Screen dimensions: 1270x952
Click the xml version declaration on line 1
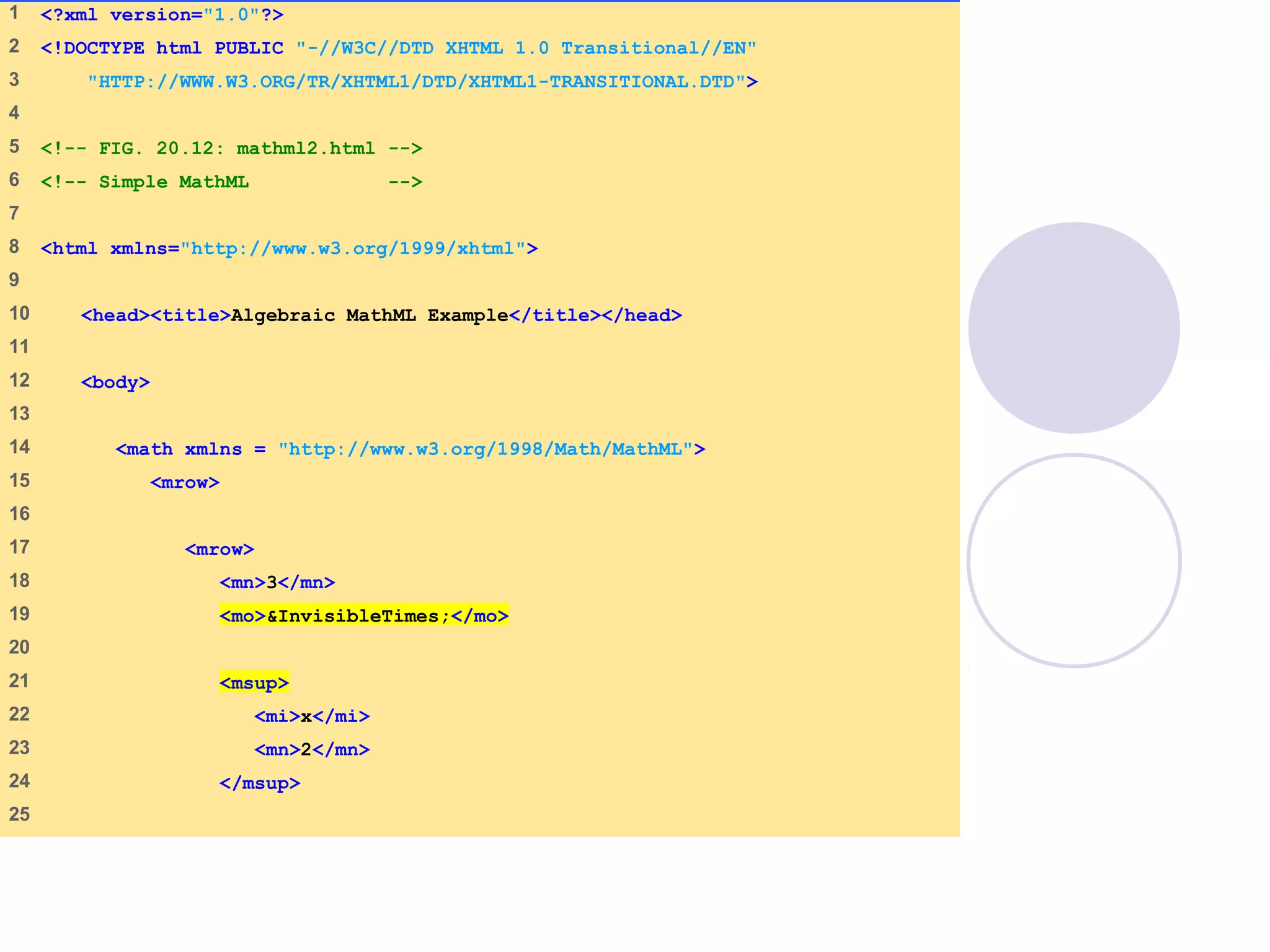tap(162, 15)
